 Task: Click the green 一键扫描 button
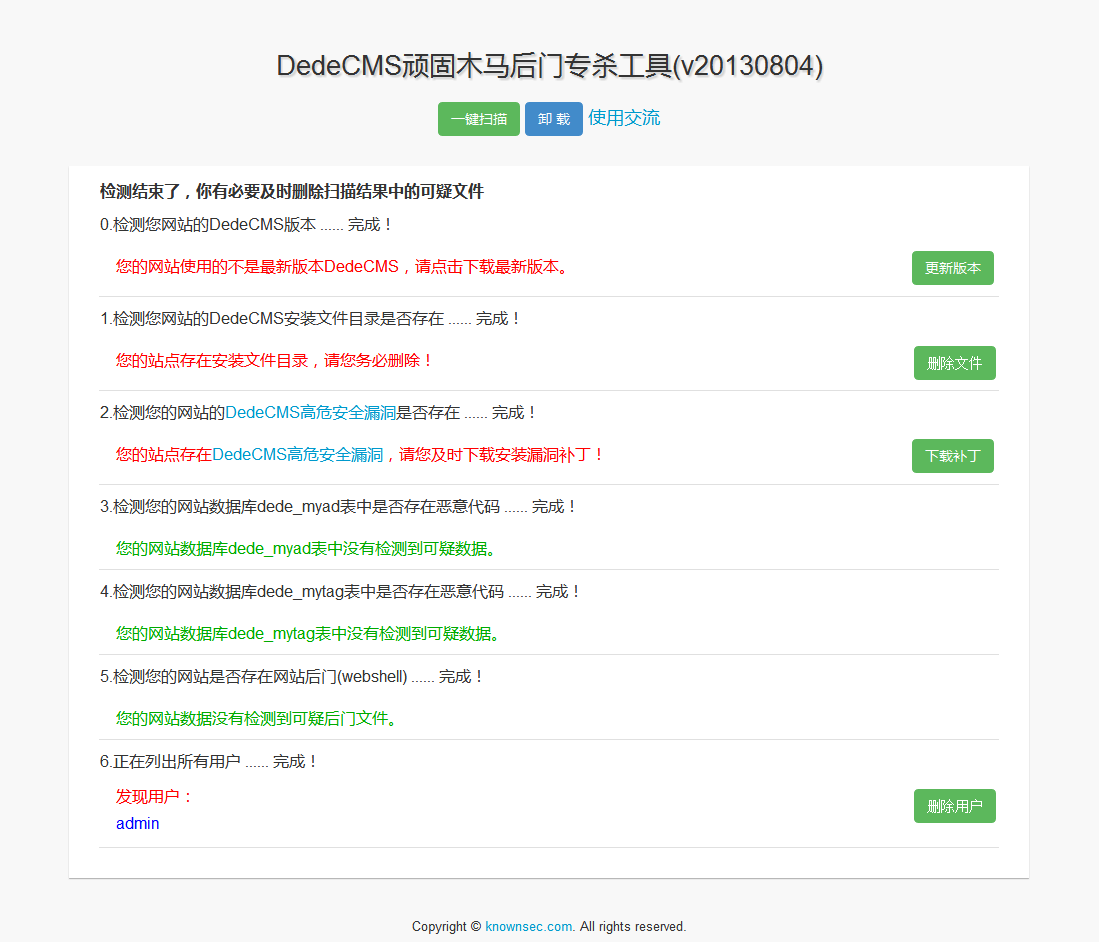[x=479, y=119]
